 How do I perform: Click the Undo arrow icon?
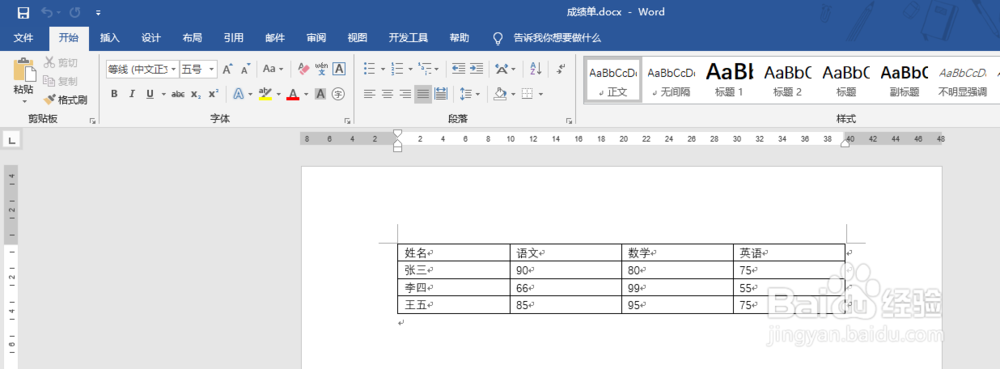pos(47,12)
